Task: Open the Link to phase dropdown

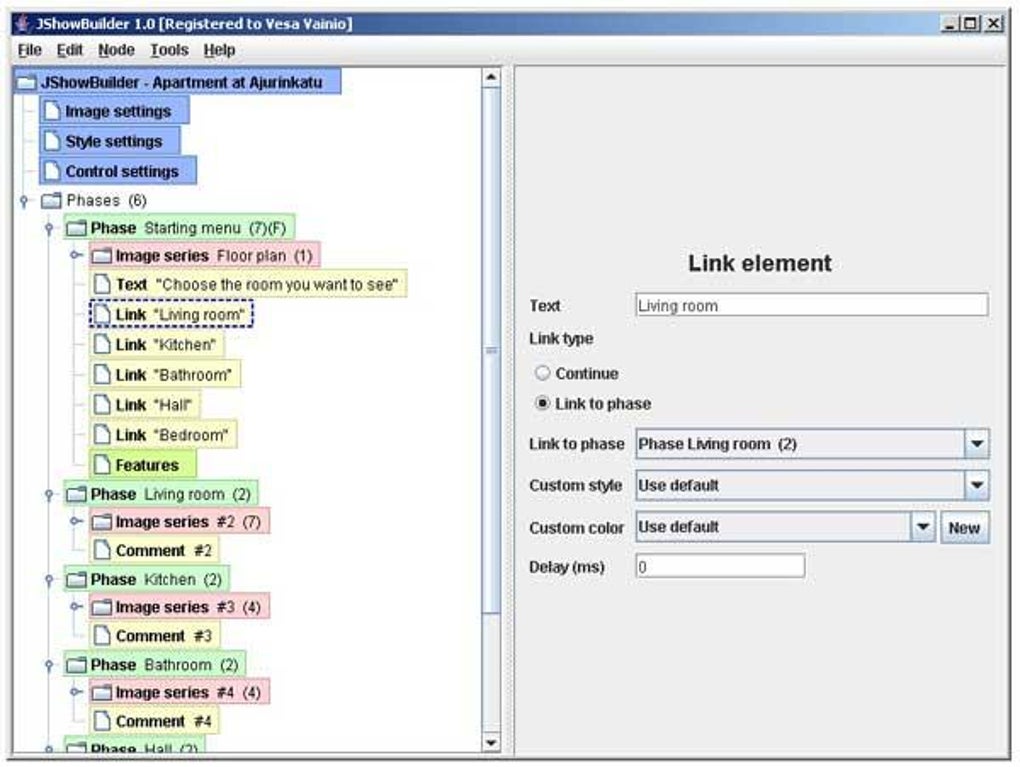Action: click(976, 444)
